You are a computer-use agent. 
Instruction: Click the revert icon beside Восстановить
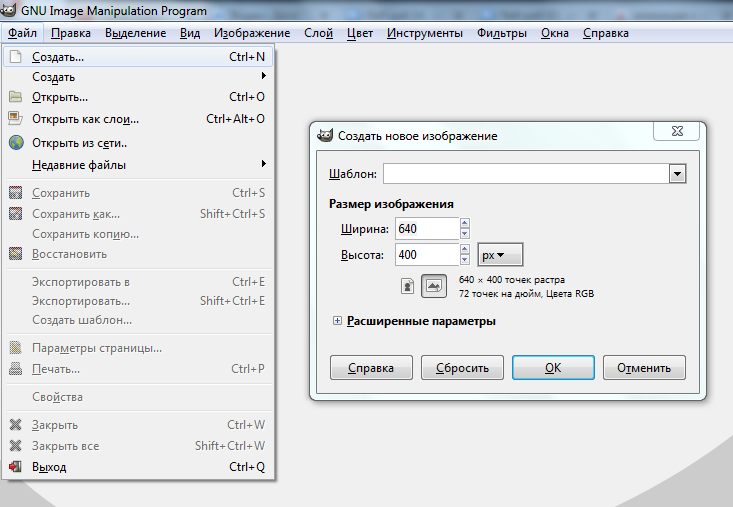coord(15,254)
